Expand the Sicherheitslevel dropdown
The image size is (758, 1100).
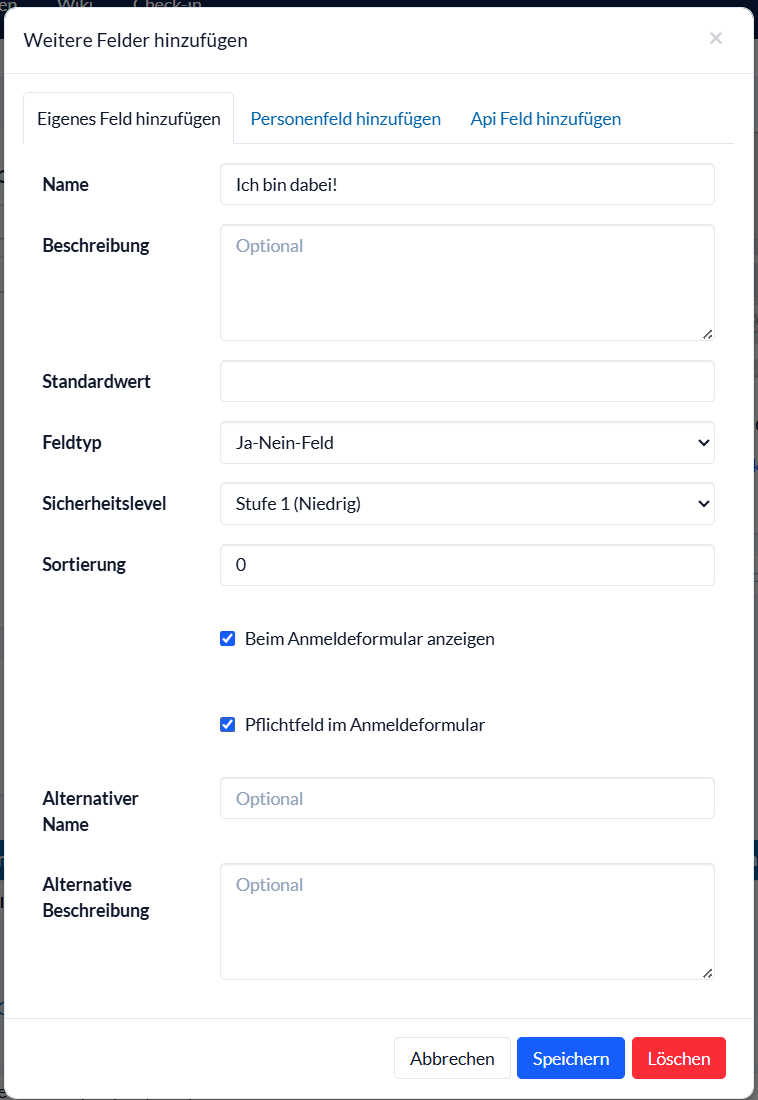[467, 503]
